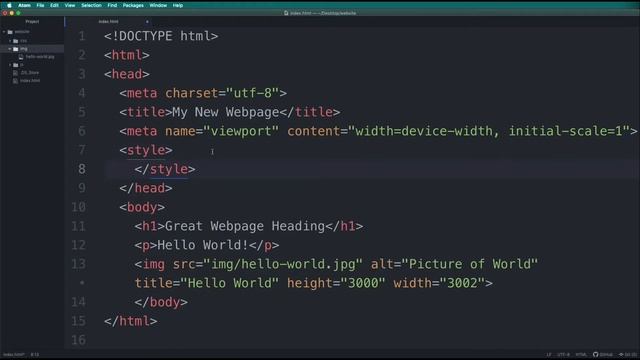
Task: Select the Project panel header
Action: 32,21
